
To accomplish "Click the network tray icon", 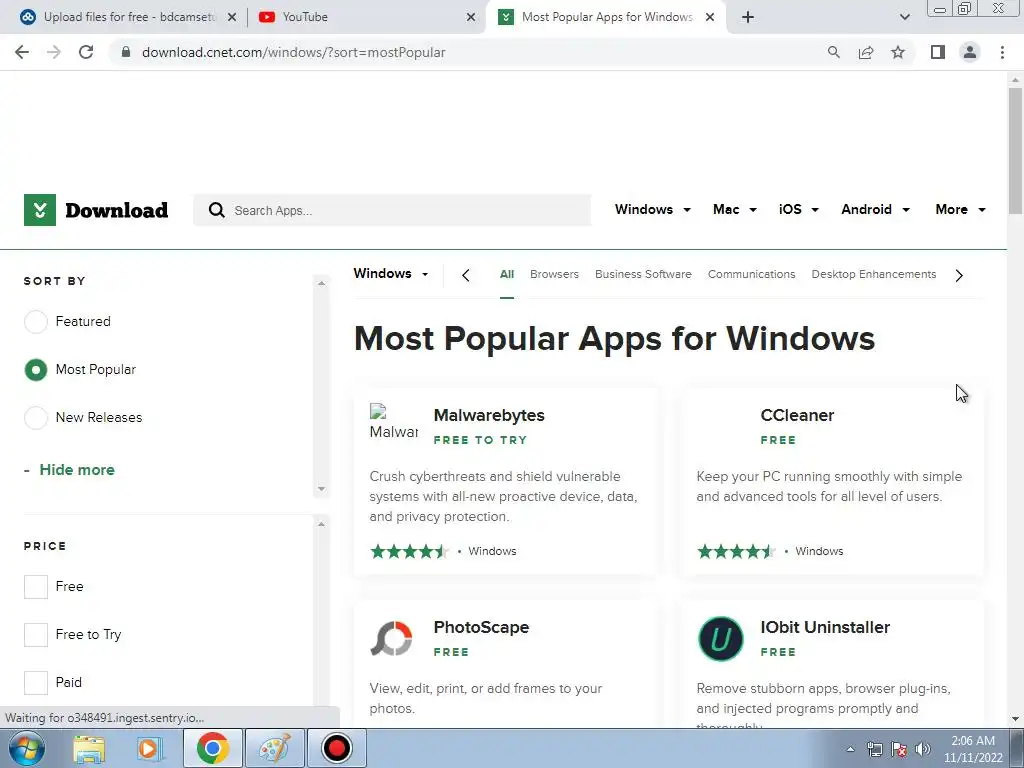I will coord(874,749).
